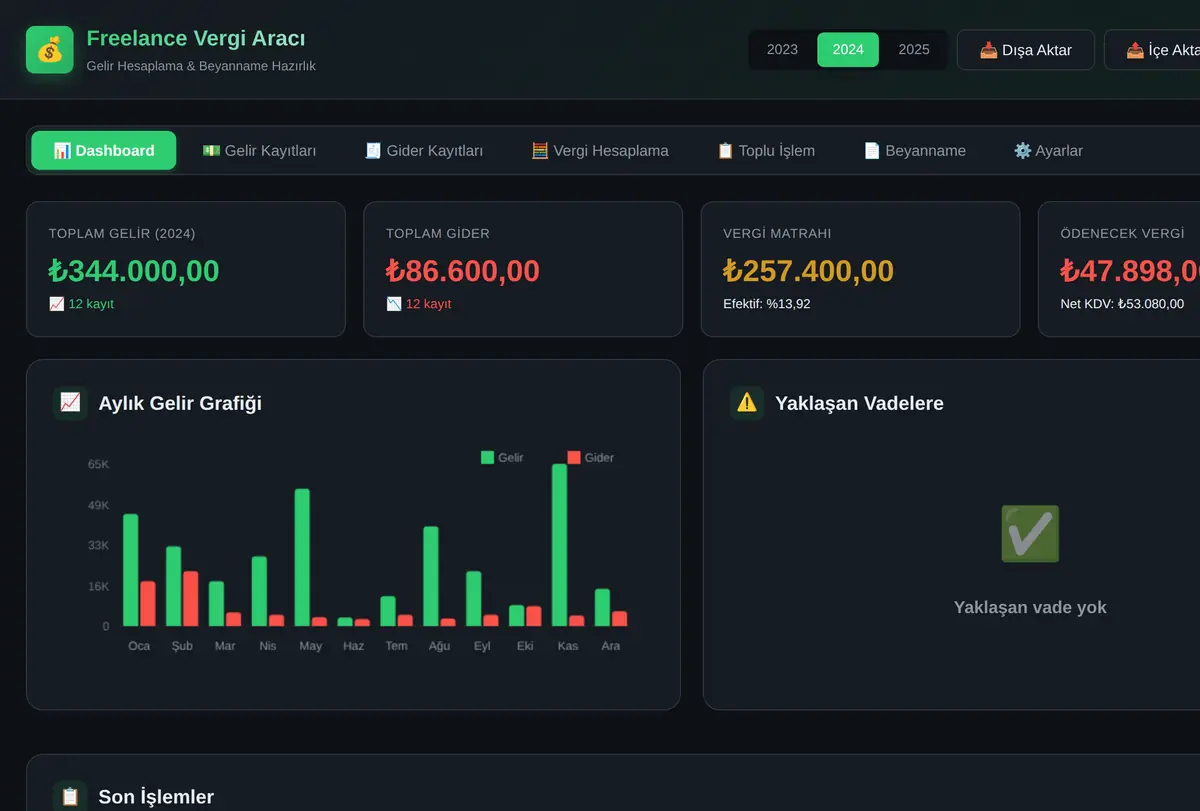The image size is (1200, 811).
Task: Select year 2025
Action: pyautogui.click(x=914, y=50)
